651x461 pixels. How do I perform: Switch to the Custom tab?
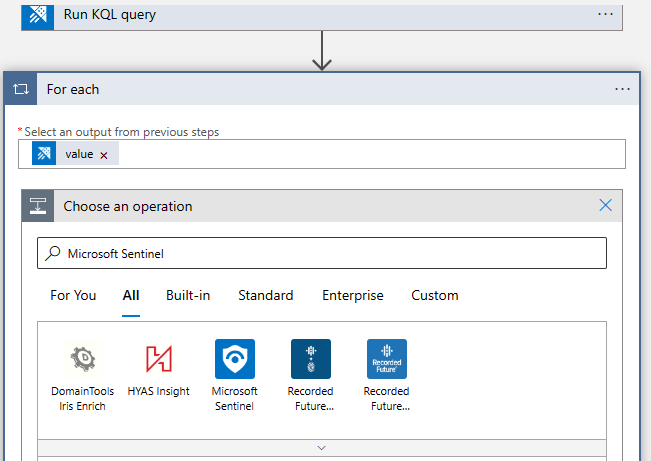click(435, 295)
